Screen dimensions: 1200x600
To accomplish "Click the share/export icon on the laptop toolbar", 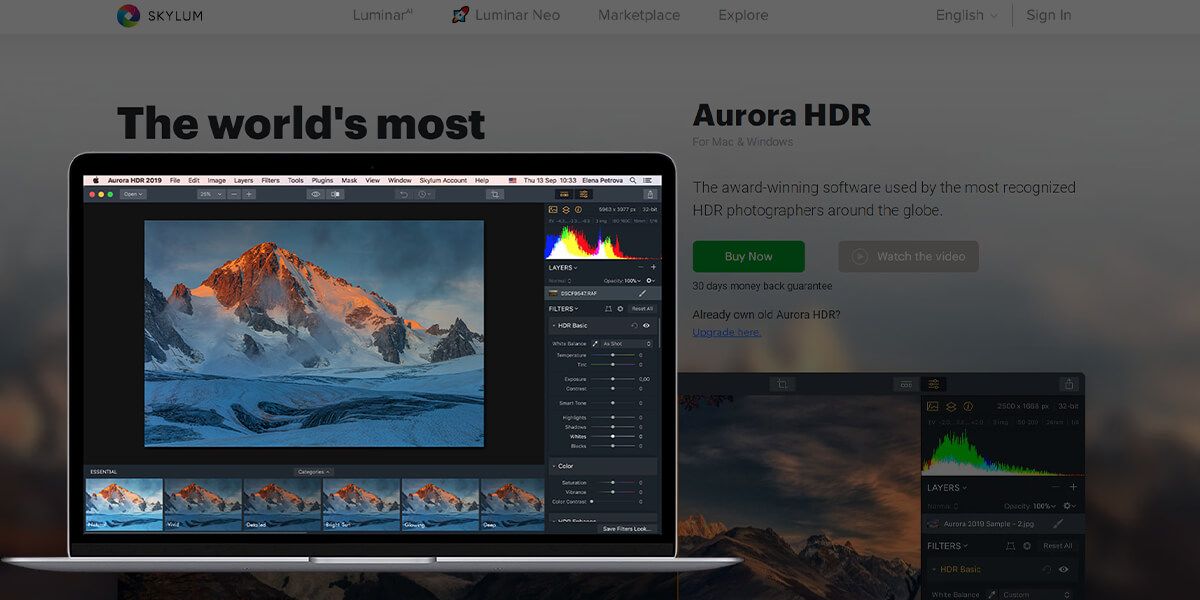I will (x=650, y=194).
